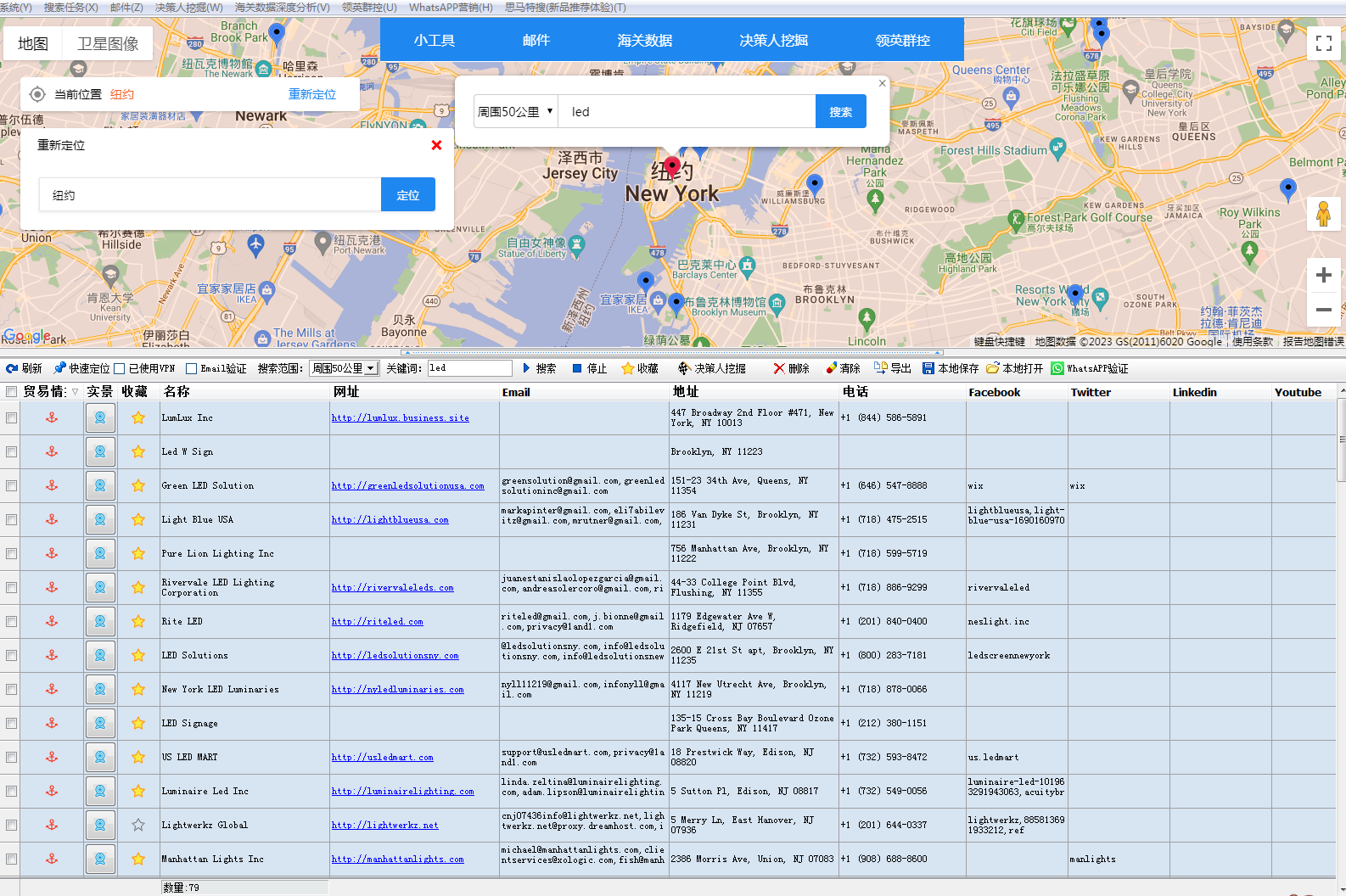1346x896 pixels.
Task: Click the blue map search button
Action: click(841, 111)
